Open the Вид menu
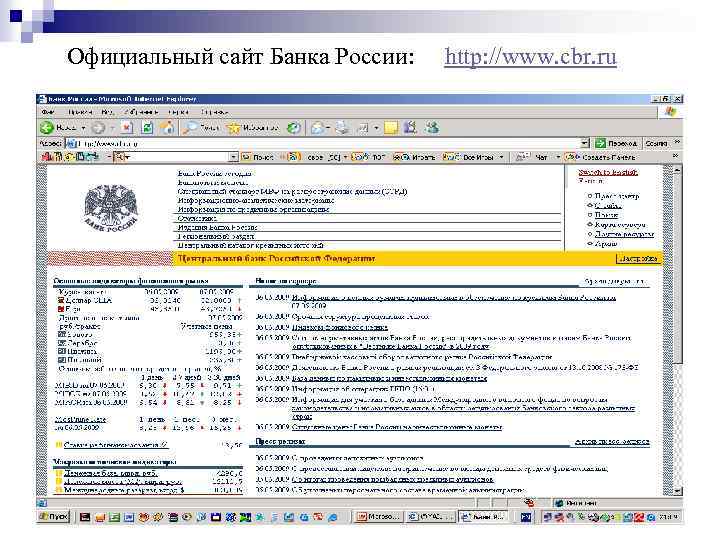 pos(107,112)
